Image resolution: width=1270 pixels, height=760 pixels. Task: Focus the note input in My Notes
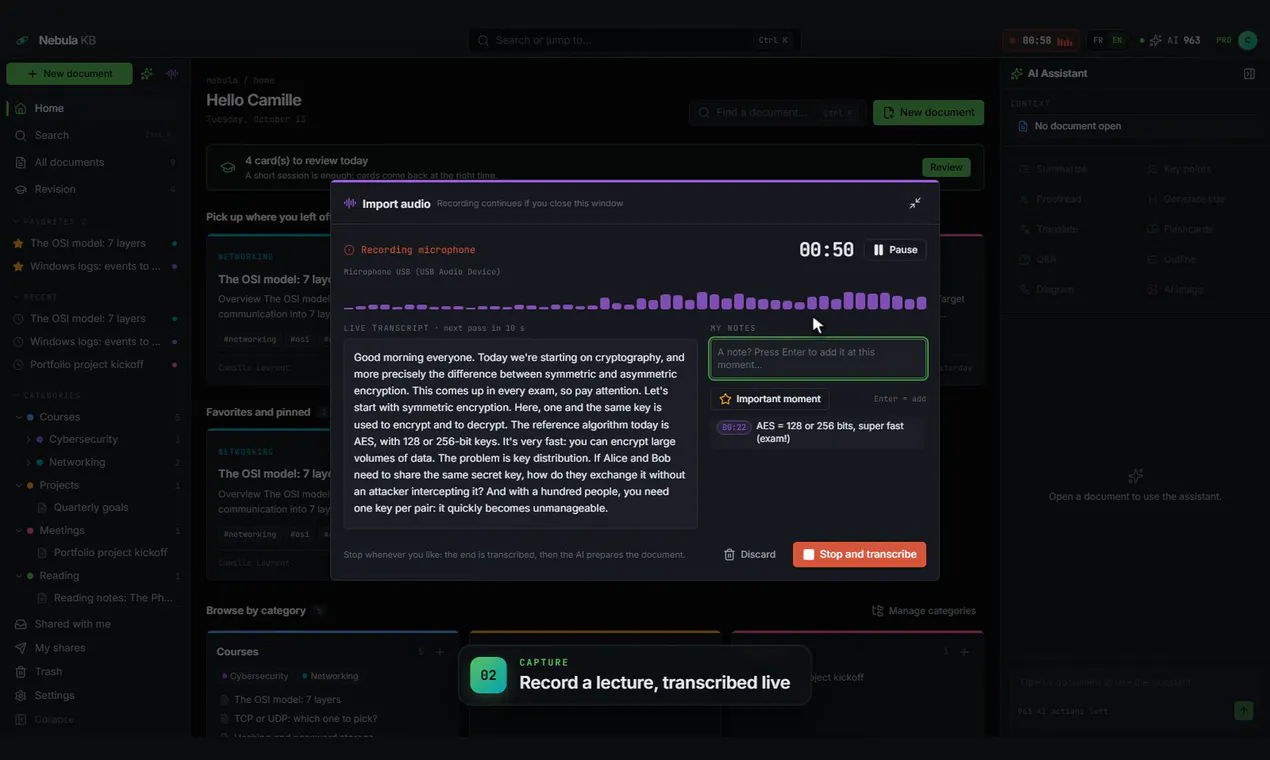tap(818, 358)
